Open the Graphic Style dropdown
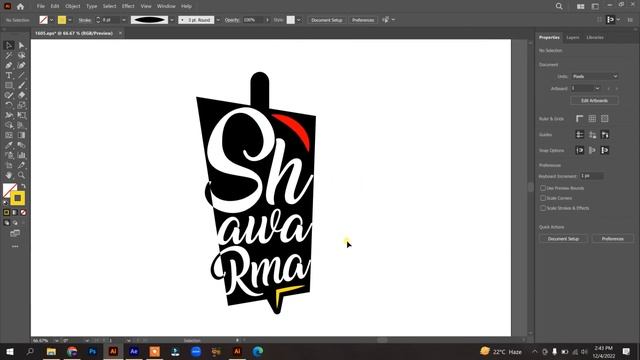 point(299,20)
